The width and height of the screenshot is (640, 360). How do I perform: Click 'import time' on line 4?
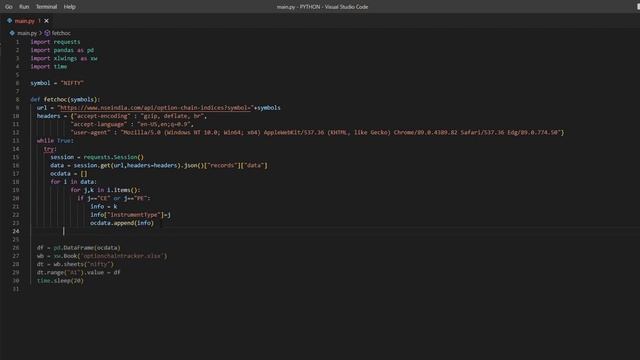(49, 67)
